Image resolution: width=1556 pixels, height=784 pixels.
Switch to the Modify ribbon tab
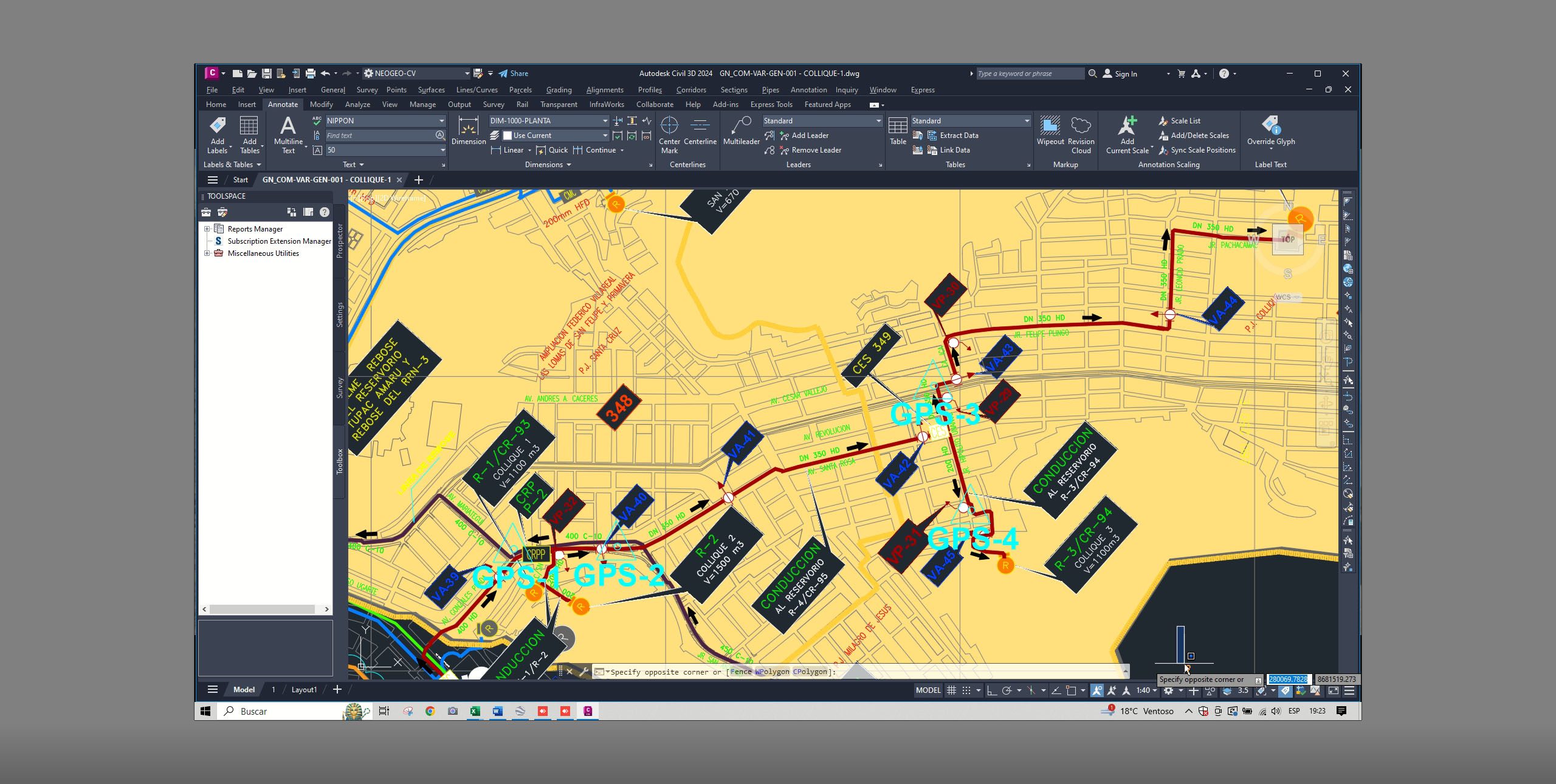(x=321, y=105)
